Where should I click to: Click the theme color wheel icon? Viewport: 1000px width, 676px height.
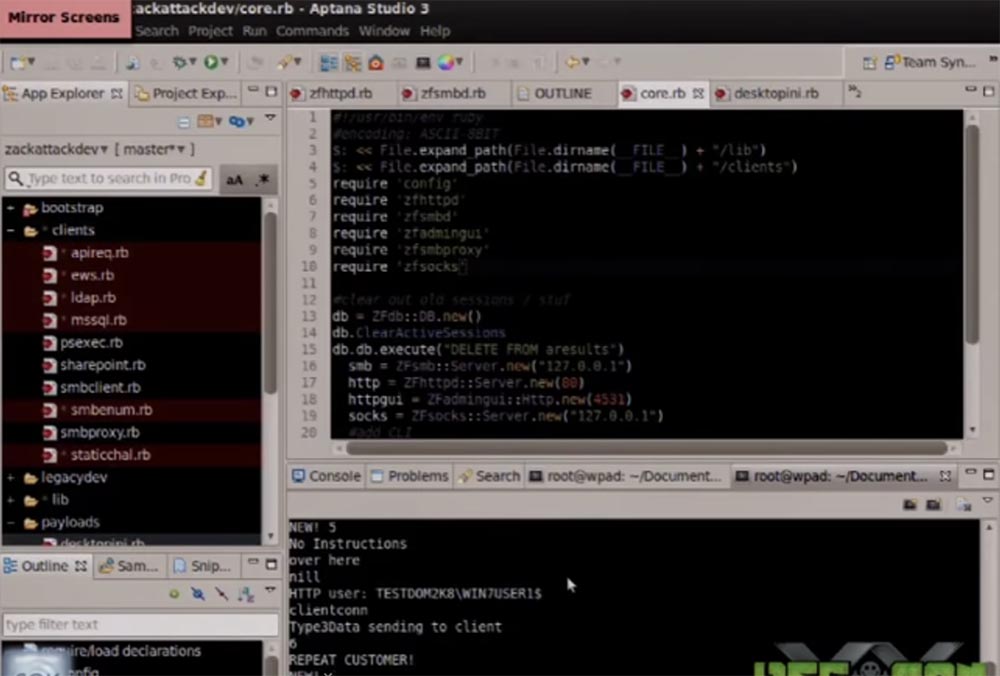446,62
